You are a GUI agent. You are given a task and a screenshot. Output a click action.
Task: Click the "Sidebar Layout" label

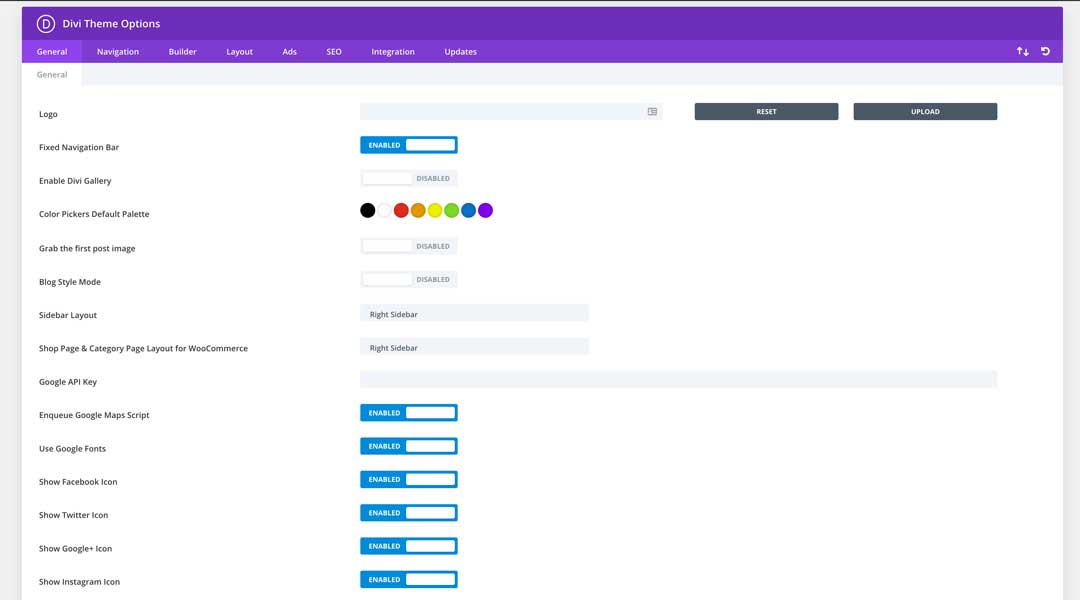click(x=68, y=315)
